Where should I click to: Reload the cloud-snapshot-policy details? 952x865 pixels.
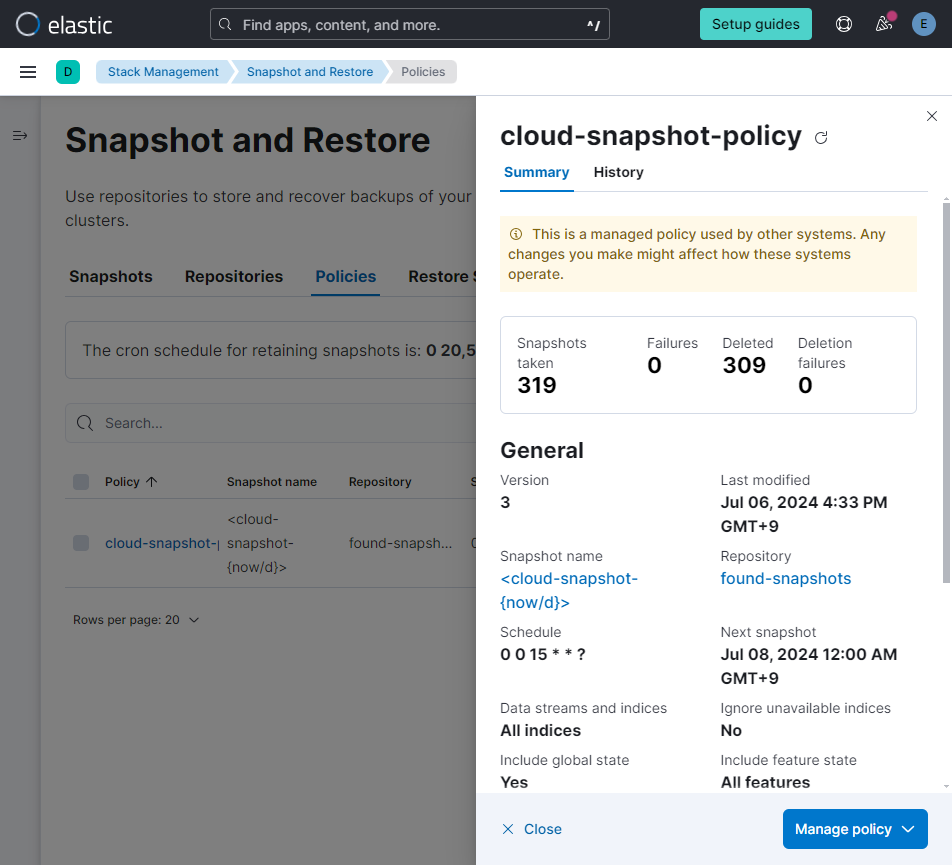(821, 138)
